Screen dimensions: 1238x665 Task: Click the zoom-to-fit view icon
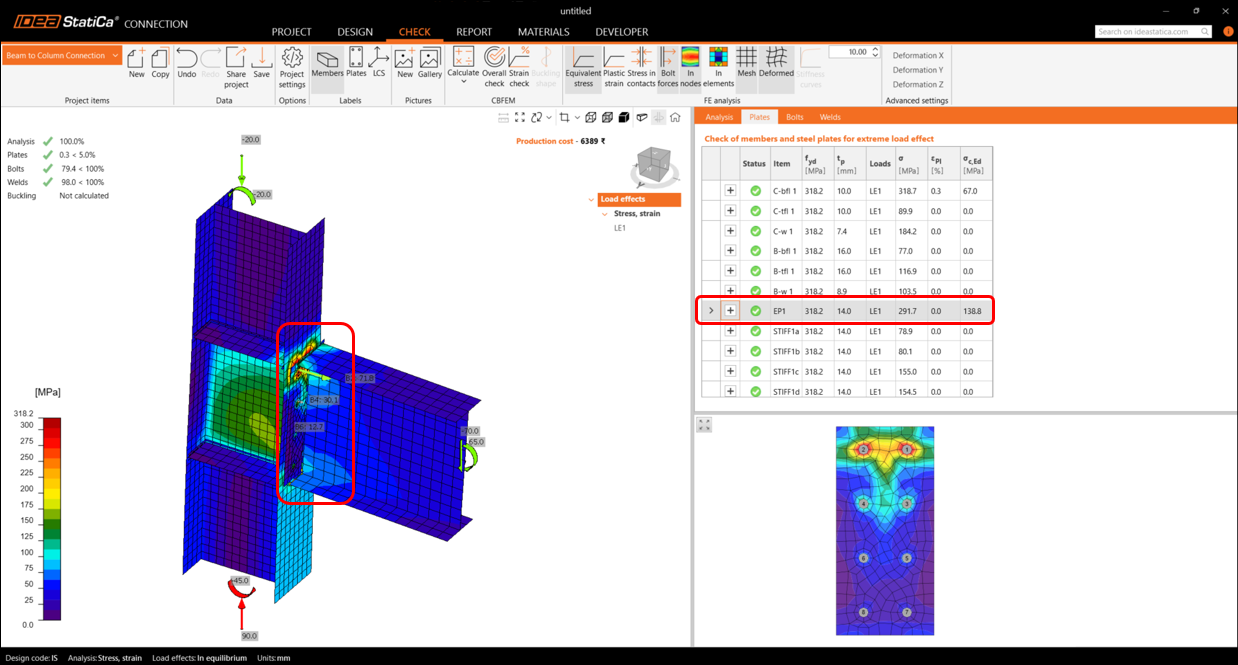[x=521, y=118]
